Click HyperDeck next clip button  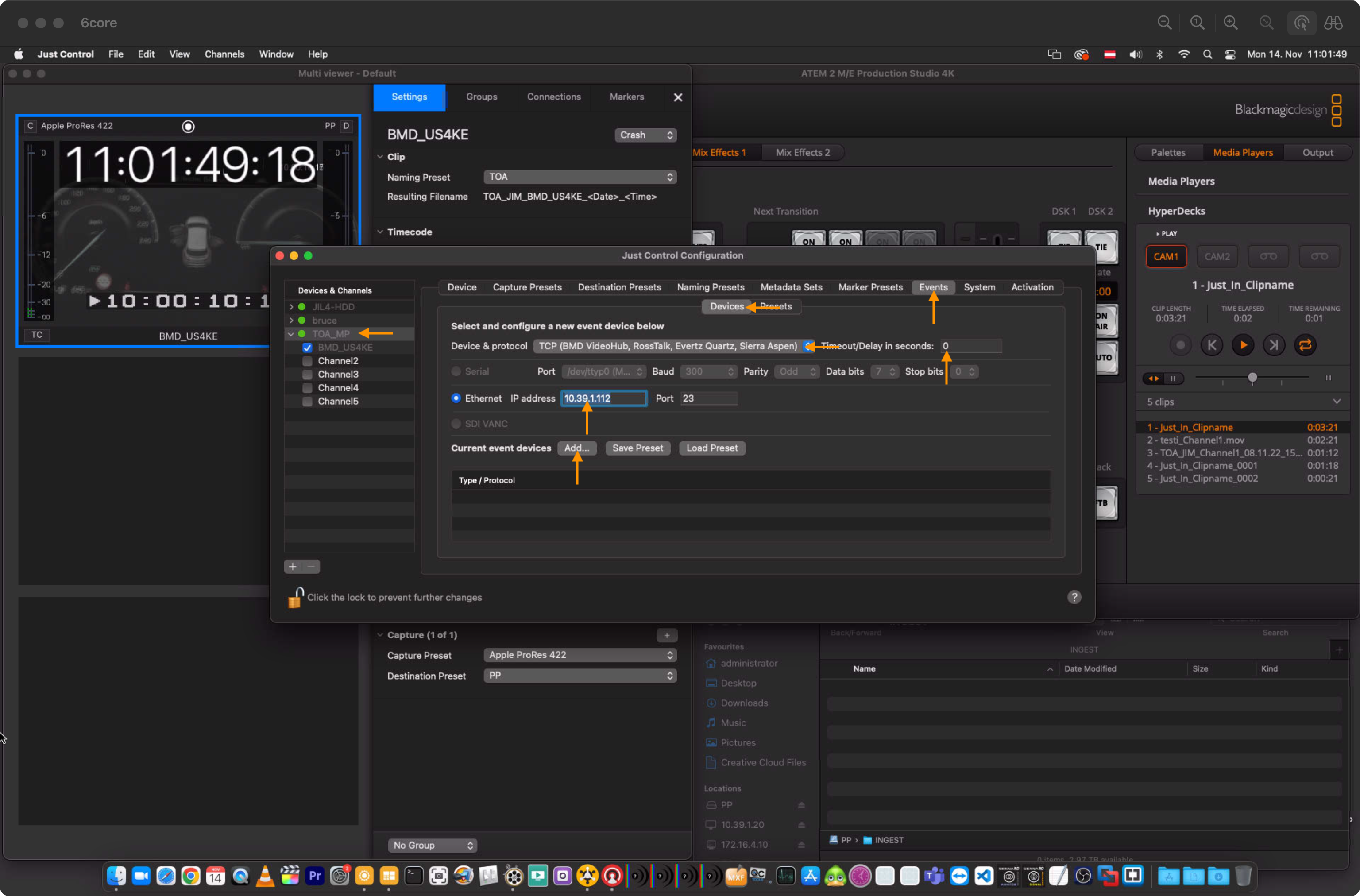[1274, 344]
